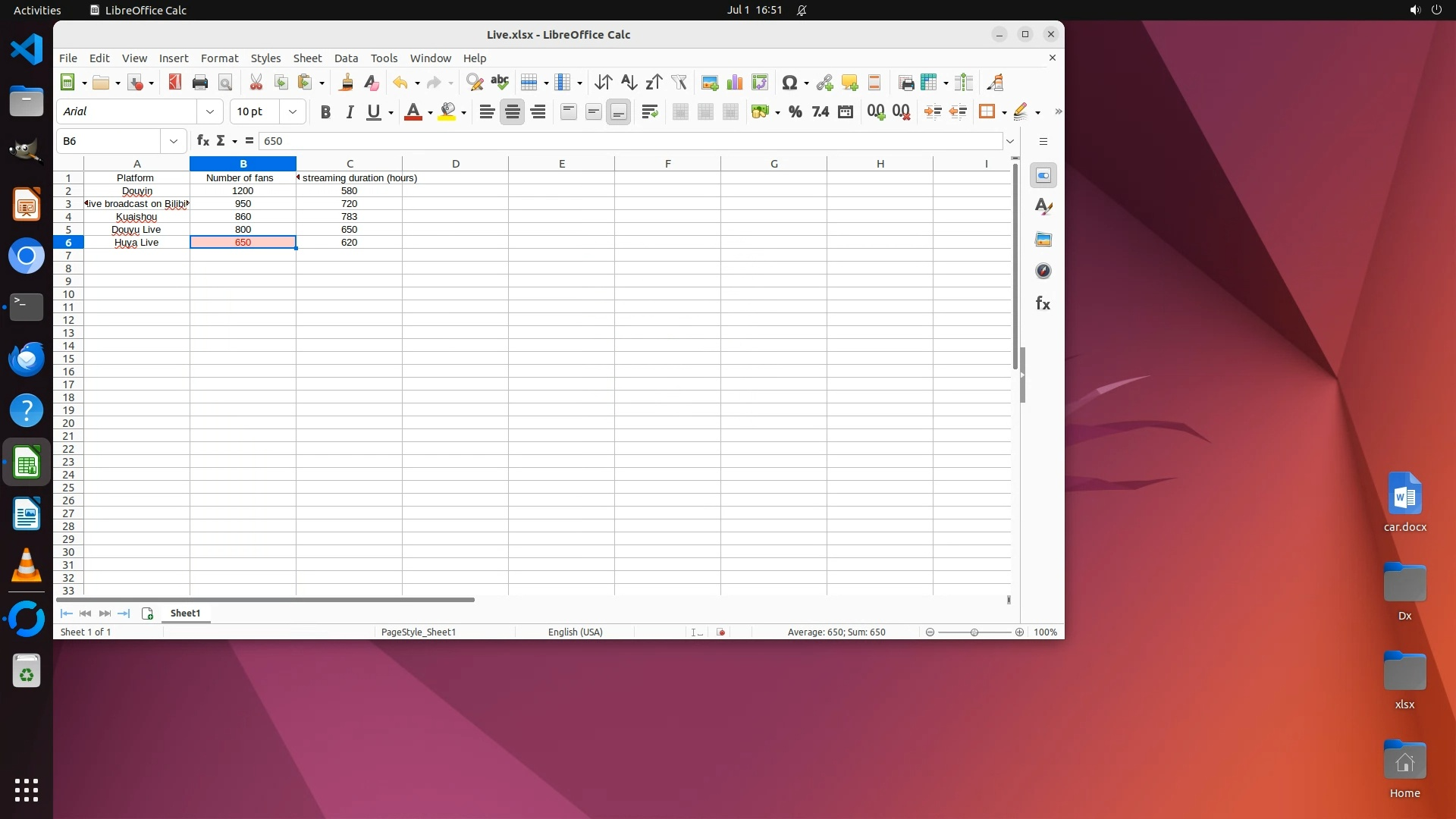Open the Functions sidebar panel

tap(1043, 304)
